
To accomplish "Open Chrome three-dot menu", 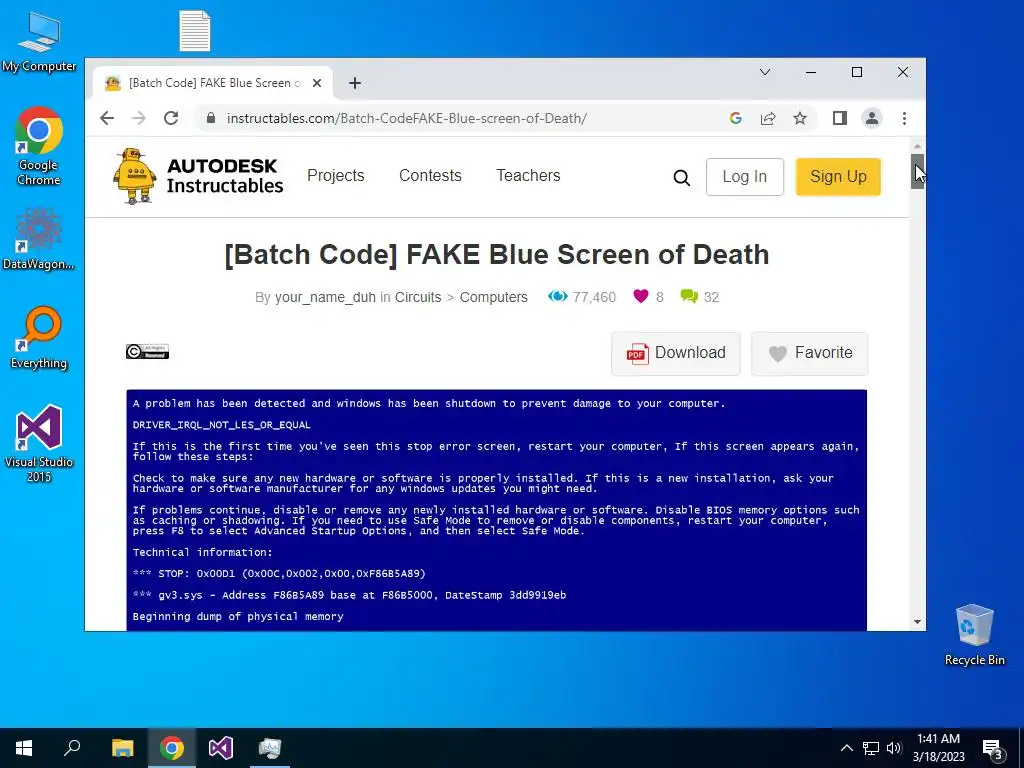I will tap(904, 118).
